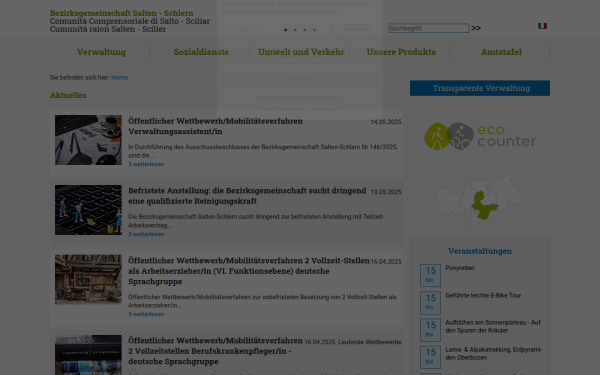The image size is (600, 375).
Task: Open the Umwelt und Verkehr menu
Action: click(x=301, y=52)
